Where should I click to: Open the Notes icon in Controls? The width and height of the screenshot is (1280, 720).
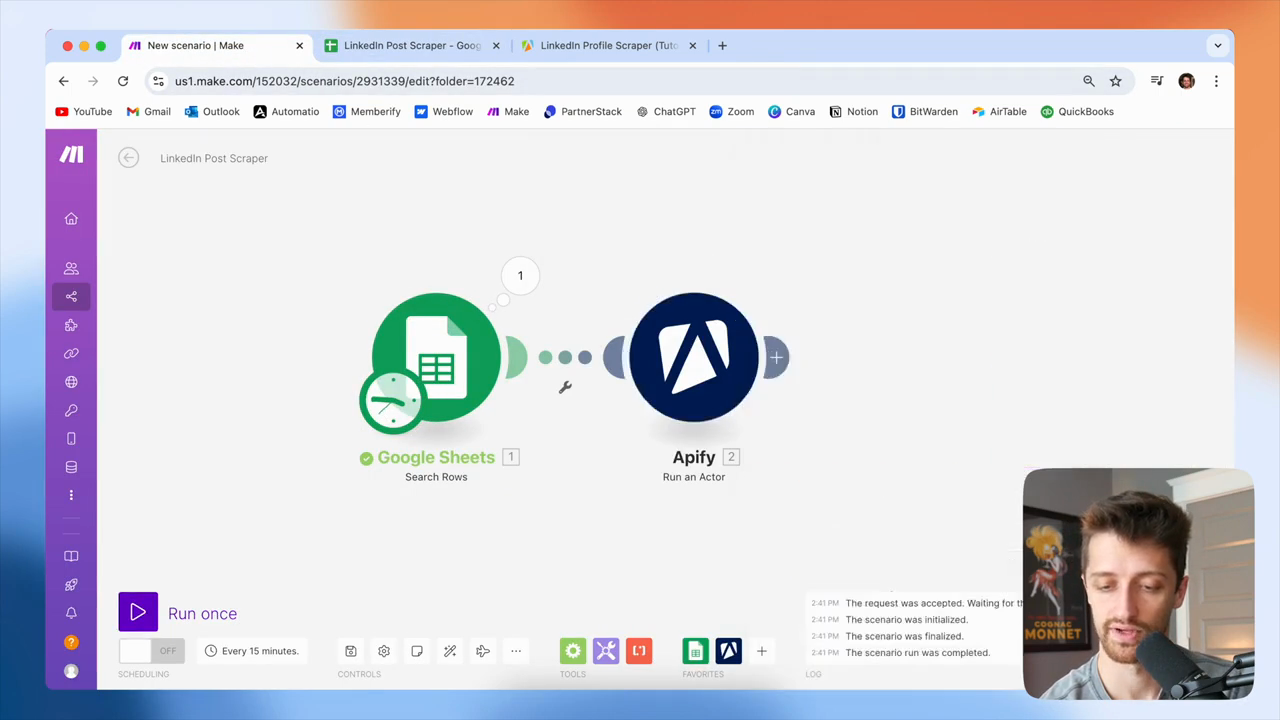click(417, 651)
